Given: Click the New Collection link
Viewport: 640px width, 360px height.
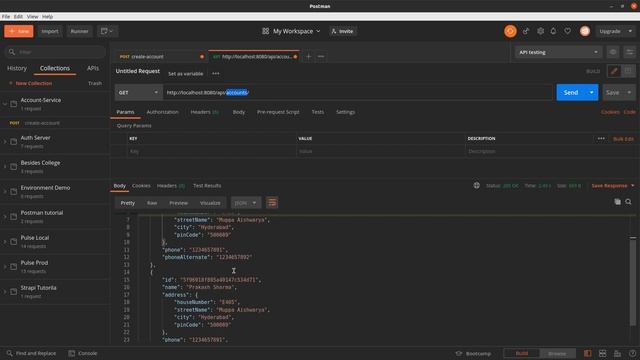Looking at the screenshot, I should click(30, 83).
